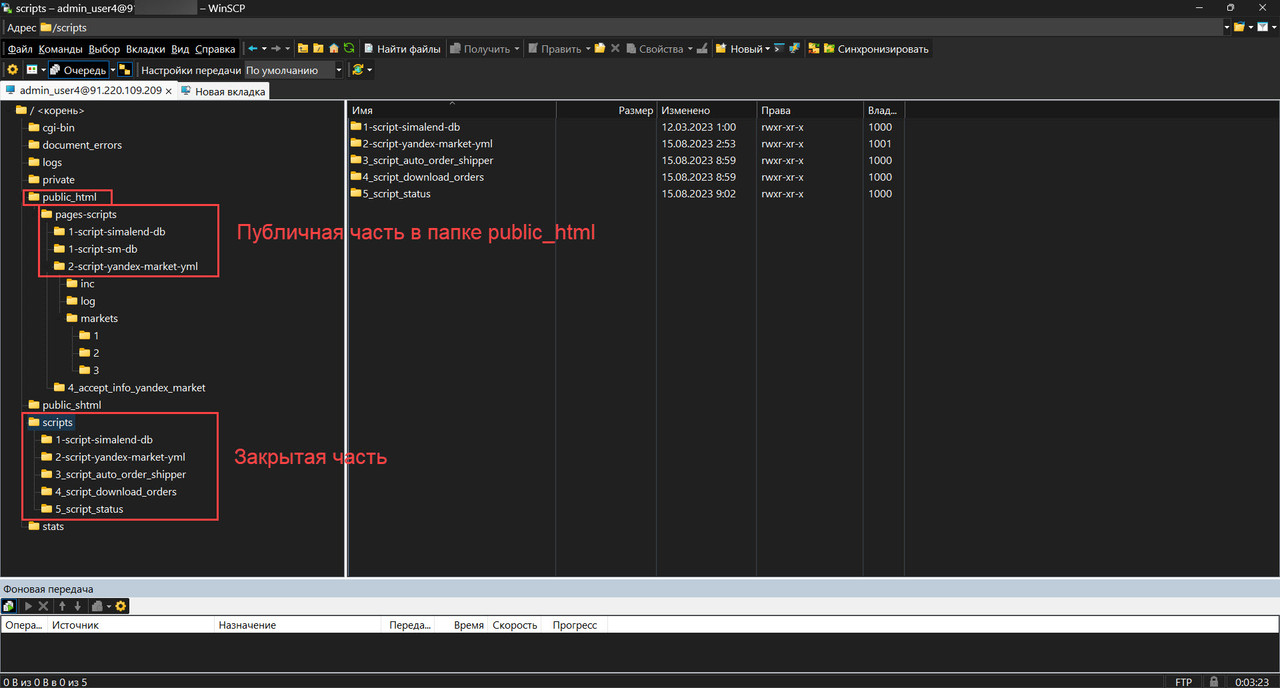Click the queue move down arrow icon

[78, 606]
